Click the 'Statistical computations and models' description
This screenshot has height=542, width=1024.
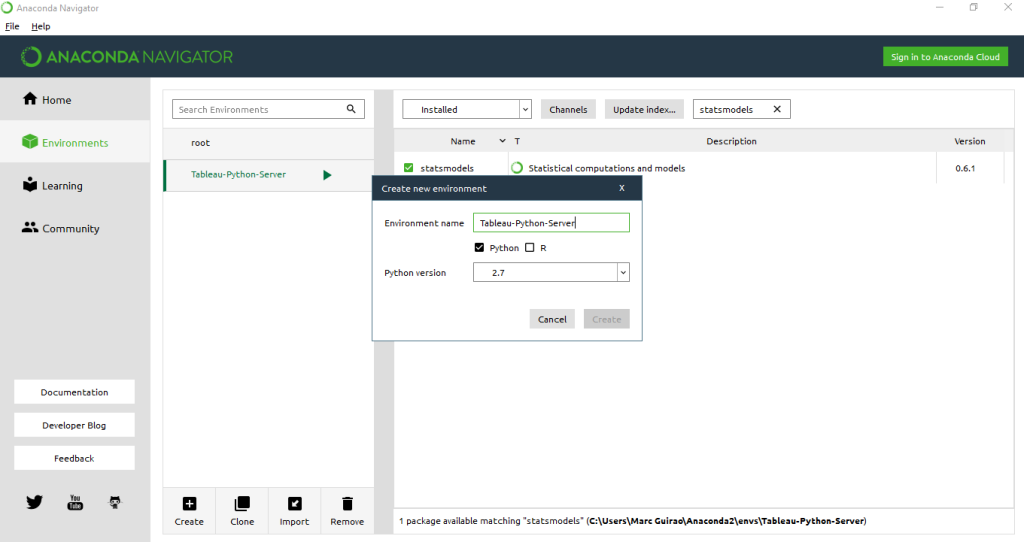[607, 168]
